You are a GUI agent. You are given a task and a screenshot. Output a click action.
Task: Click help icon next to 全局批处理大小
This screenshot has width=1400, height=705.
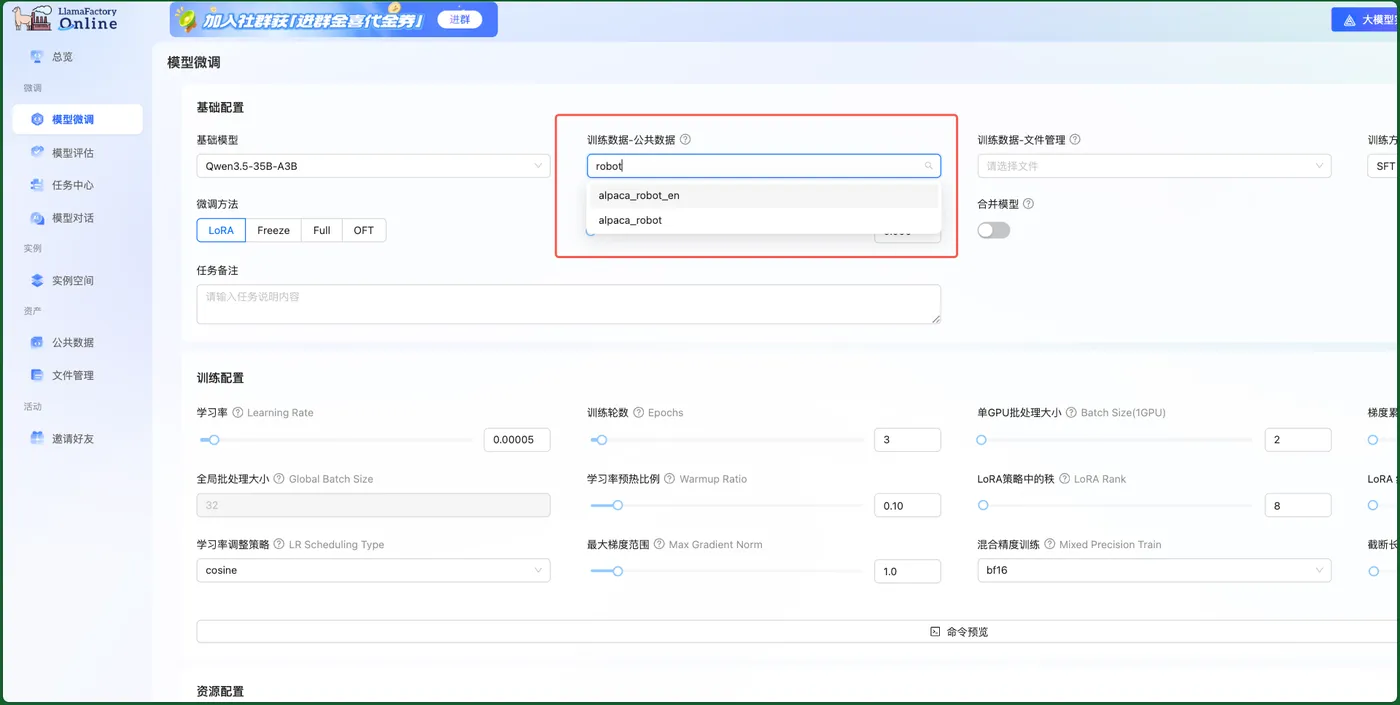click(279, 479)
